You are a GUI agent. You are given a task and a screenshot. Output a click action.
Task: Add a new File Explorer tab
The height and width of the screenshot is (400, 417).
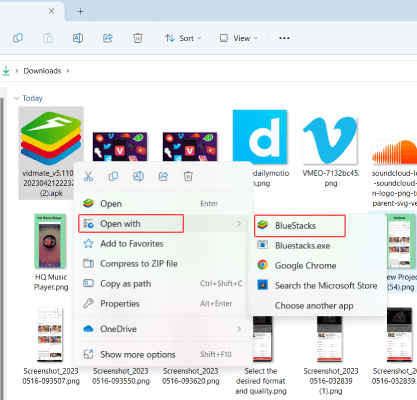[80, 12]
